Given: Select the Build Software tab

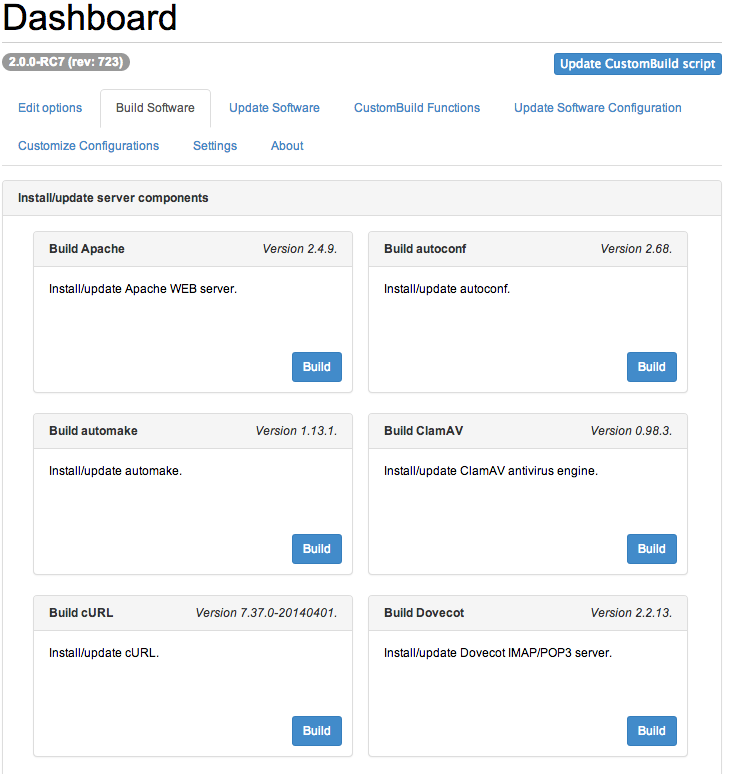Looking at the screenshot, I should (155, 108).
